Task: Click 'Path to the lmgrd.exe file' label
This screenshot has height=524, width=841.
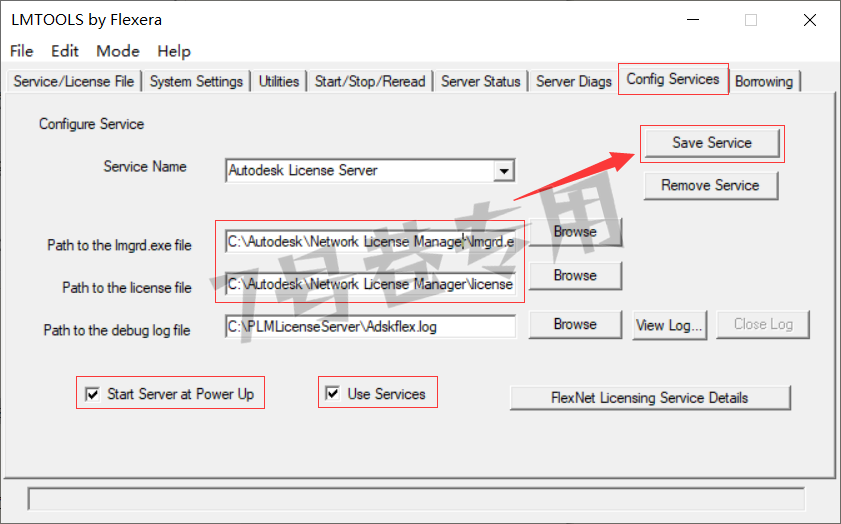Action: point(119,245)
